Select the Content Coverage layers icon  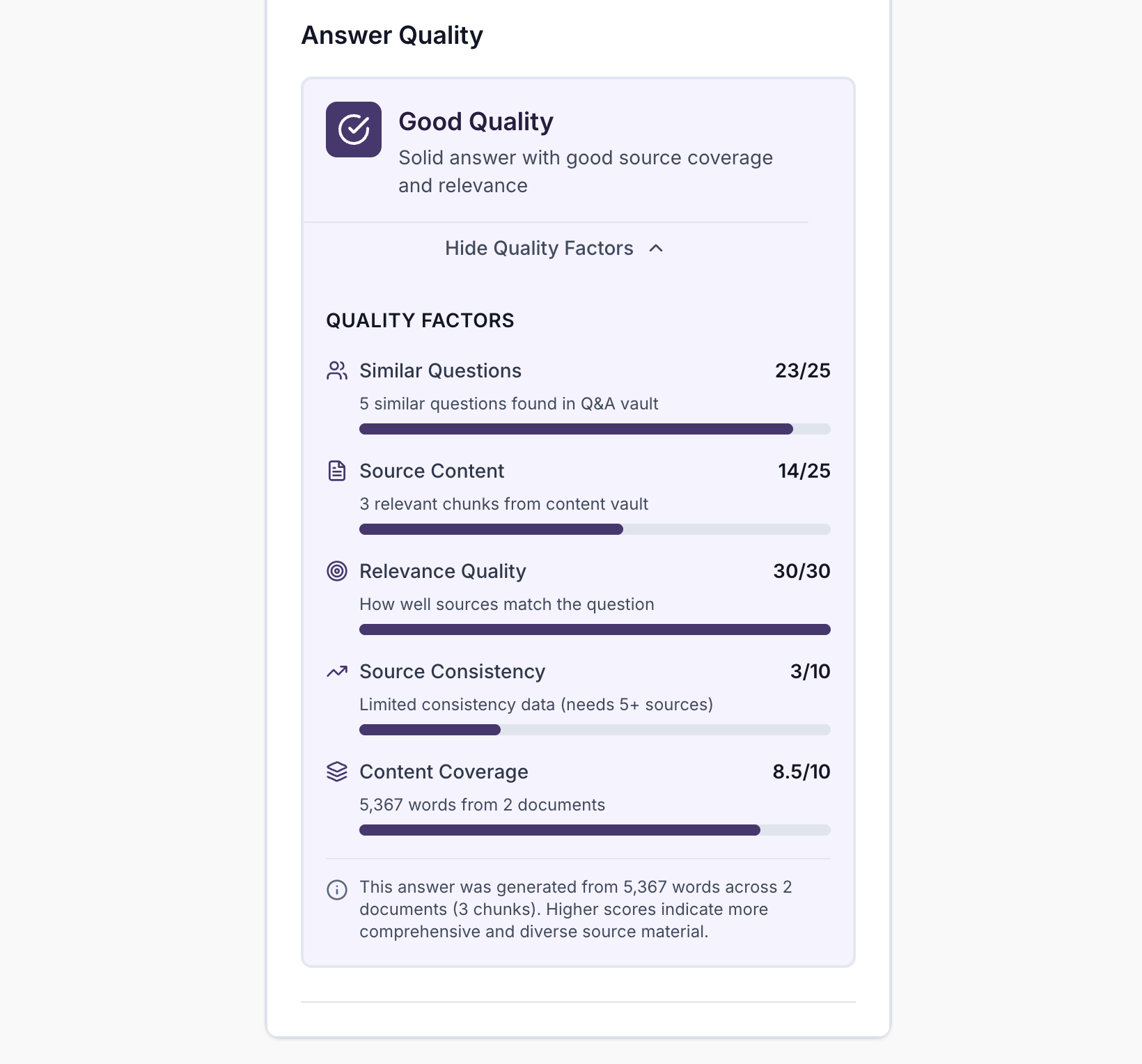click(x=338, y=772)
